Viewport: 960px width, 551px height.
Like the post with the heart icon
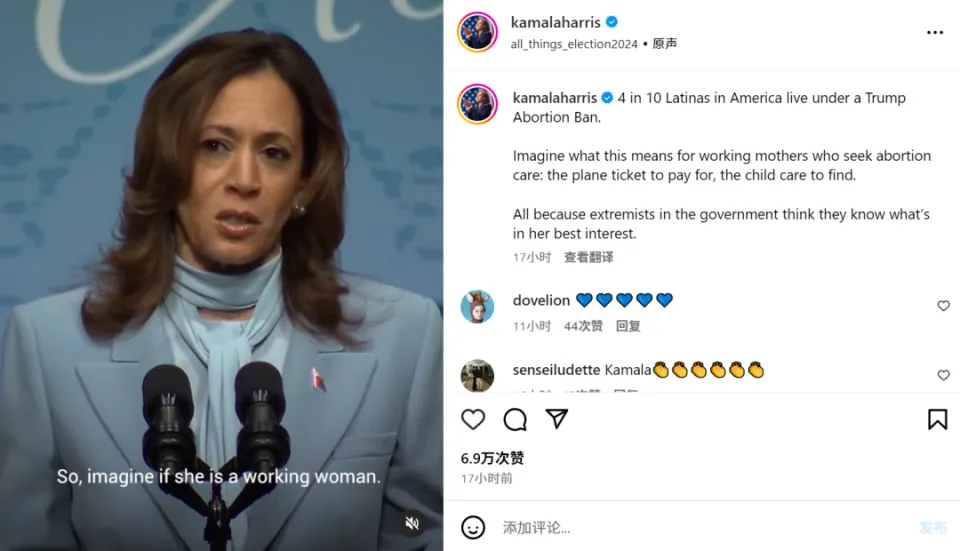473,419
